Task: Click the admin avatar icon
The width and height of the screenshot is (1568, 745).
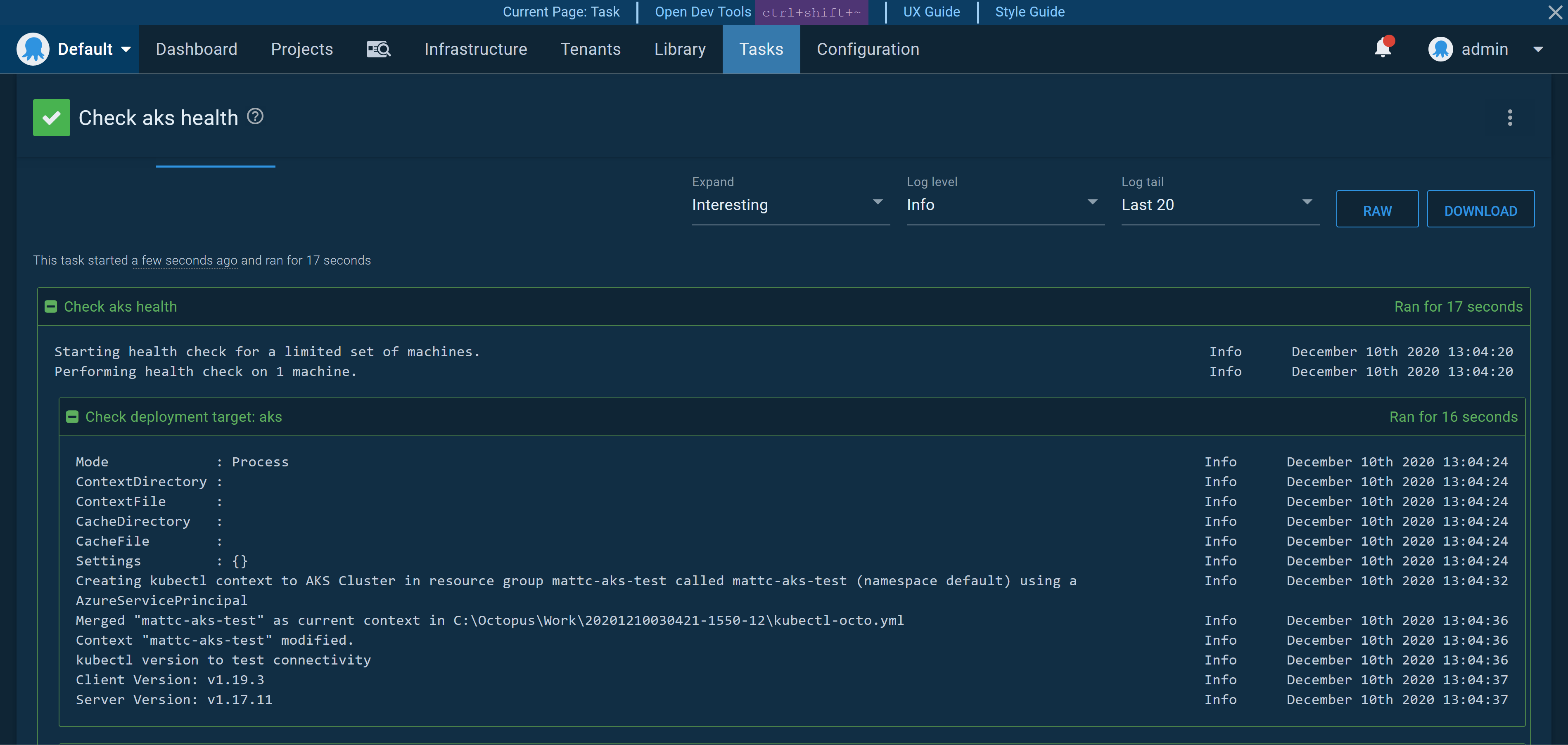Action: (x=1441, y=49)
